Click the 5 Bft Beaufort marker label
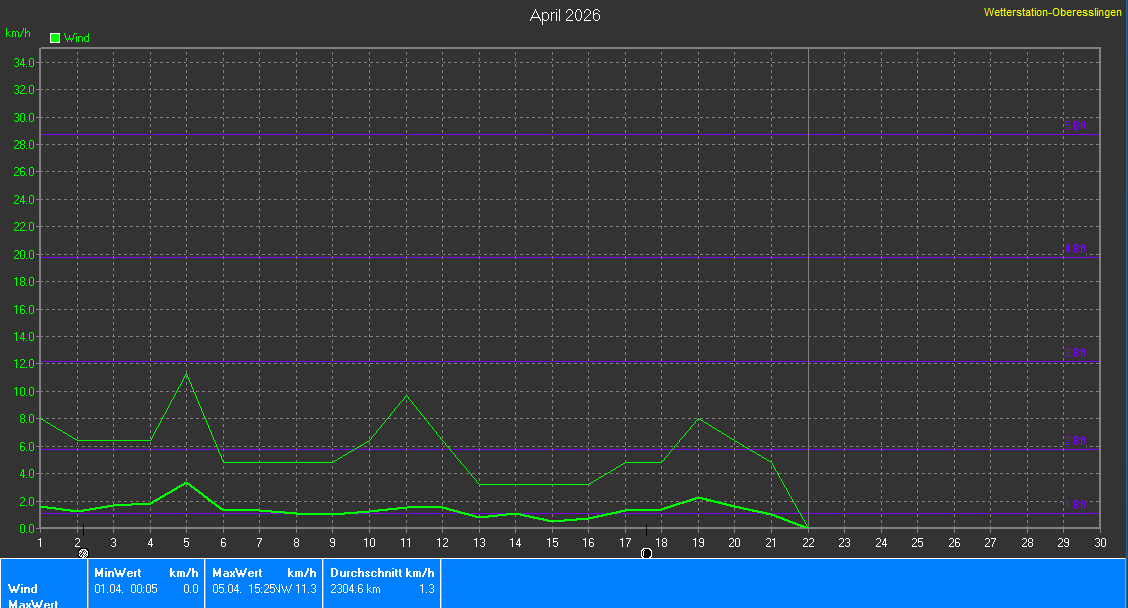This screenshot has height=608, width=1128. tap(1075, 127)
